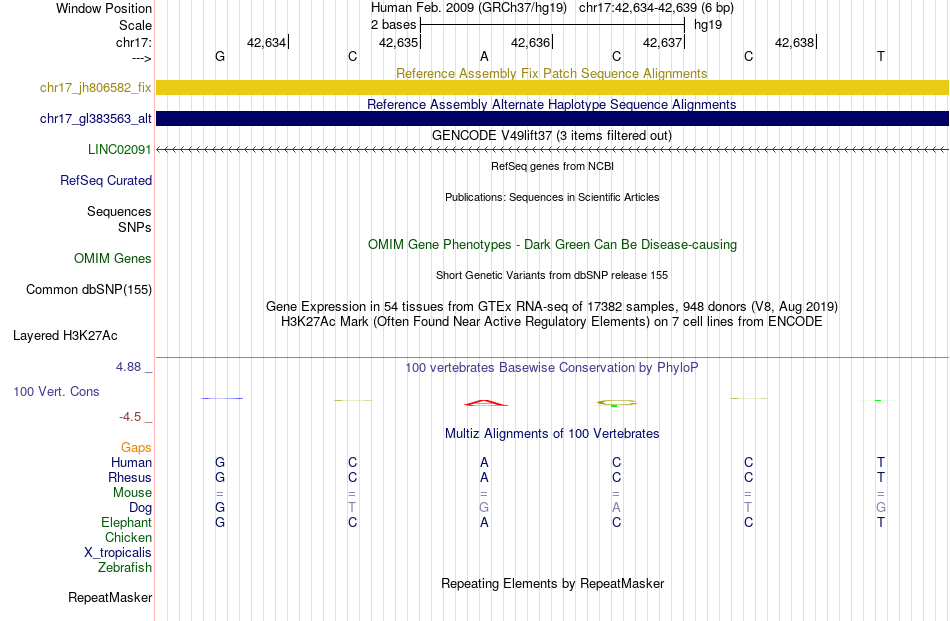Click the olive oval PhyloP mark in the conservation track
Screen dimensions: 950x621
[617, 402]
